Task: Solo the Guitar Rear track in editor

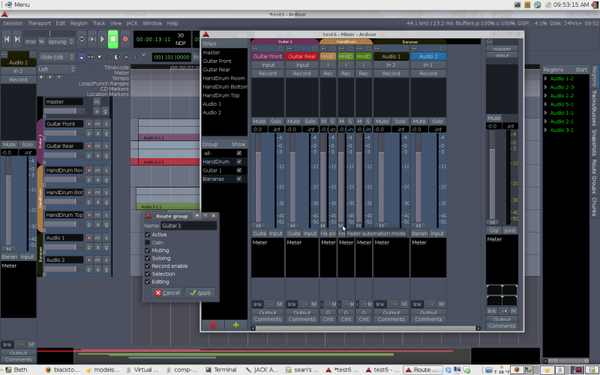Action: coord(106,146)
